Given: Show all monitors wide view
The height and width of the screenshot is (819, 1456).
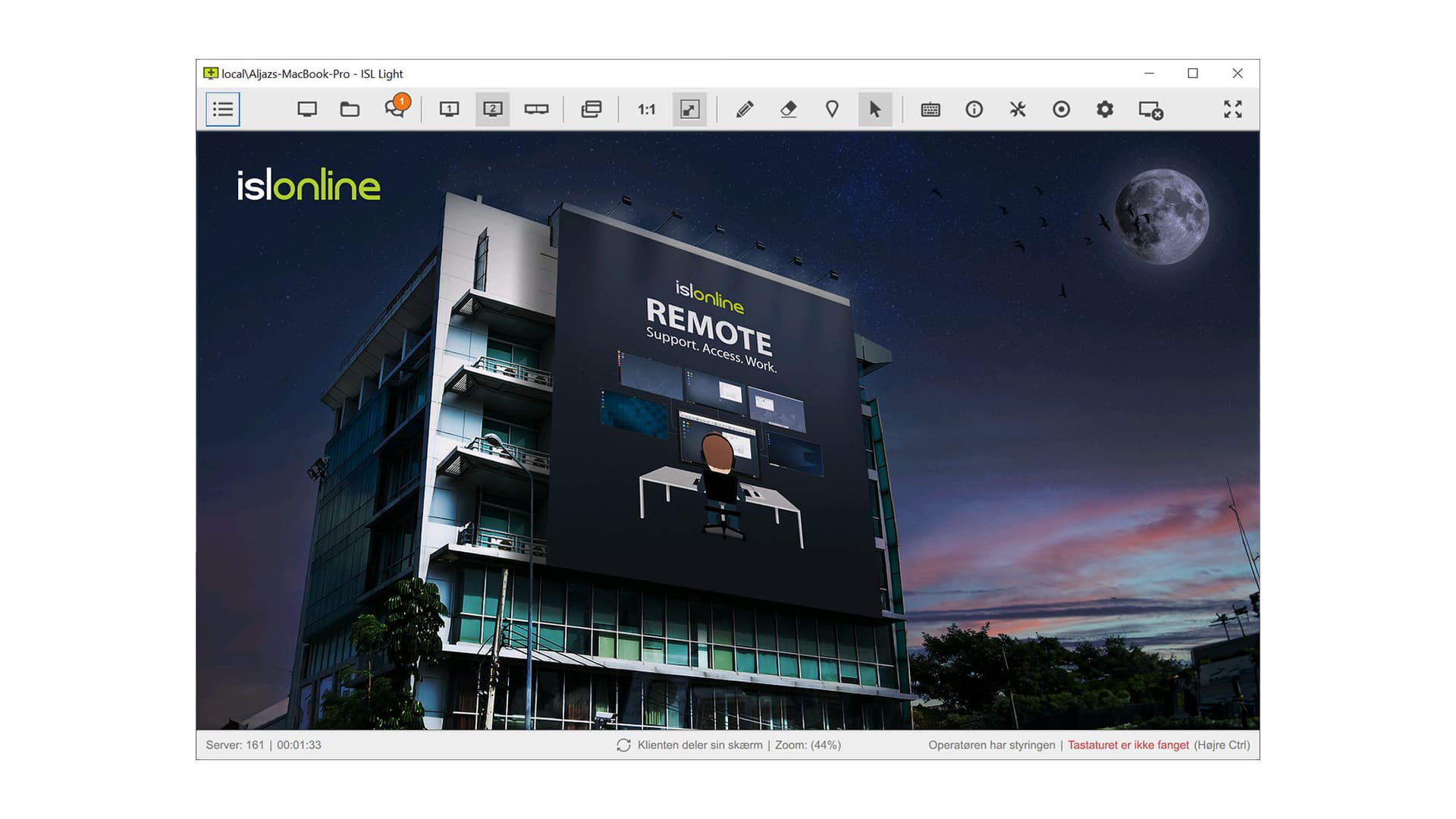Looking at the screenshot, I should [x=536, y=109].
